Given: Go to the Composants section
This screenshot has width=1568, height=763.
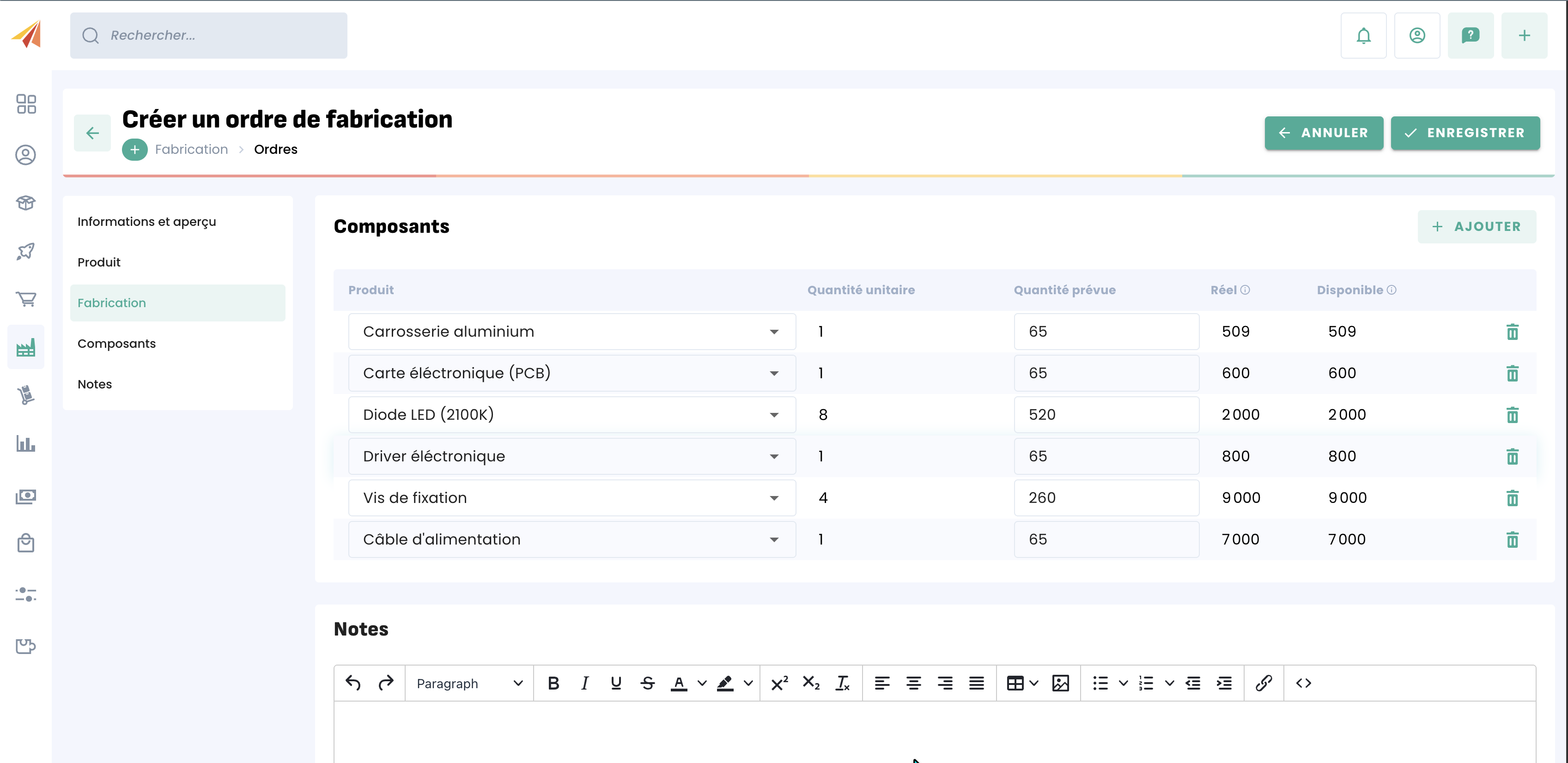Looking at the screenshot, I should pos(117,343).
